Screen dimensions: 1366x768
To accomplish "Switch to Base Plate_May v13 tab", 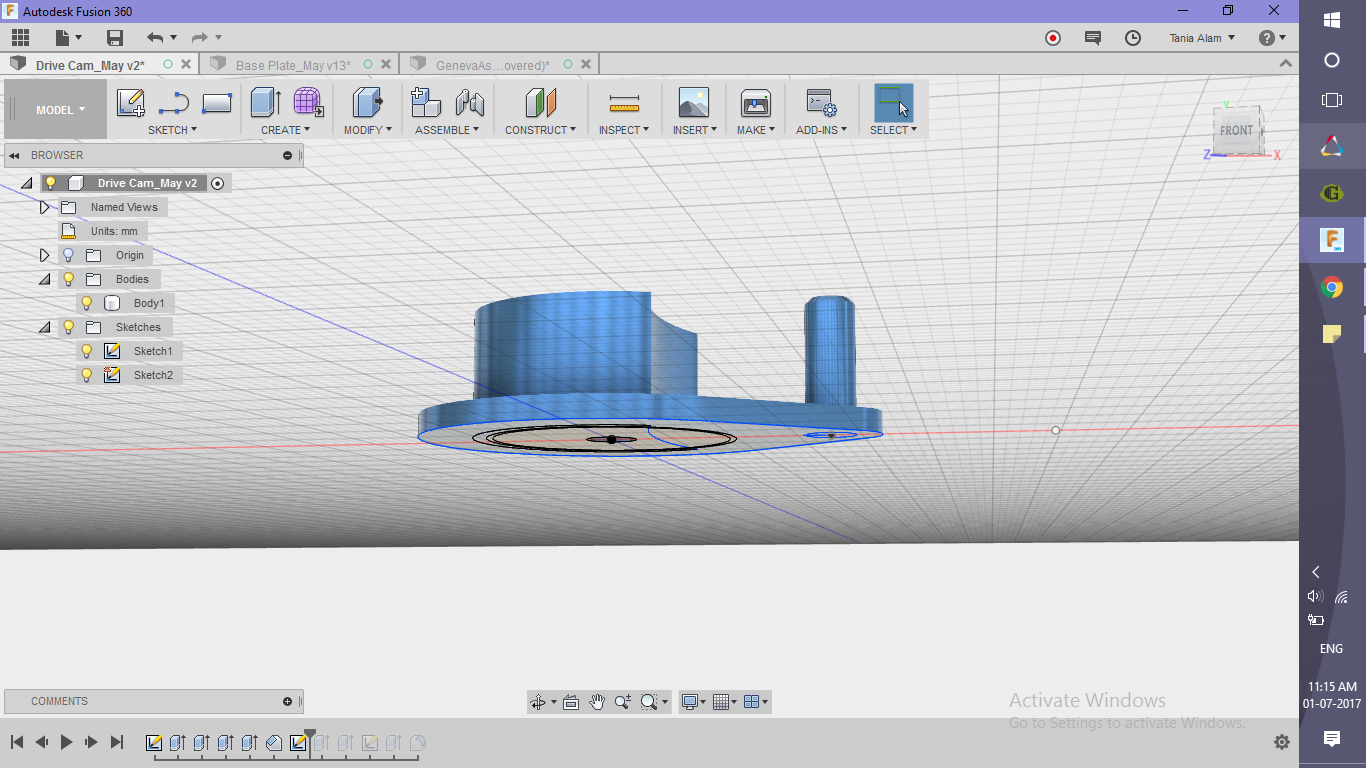I will 293,65.
